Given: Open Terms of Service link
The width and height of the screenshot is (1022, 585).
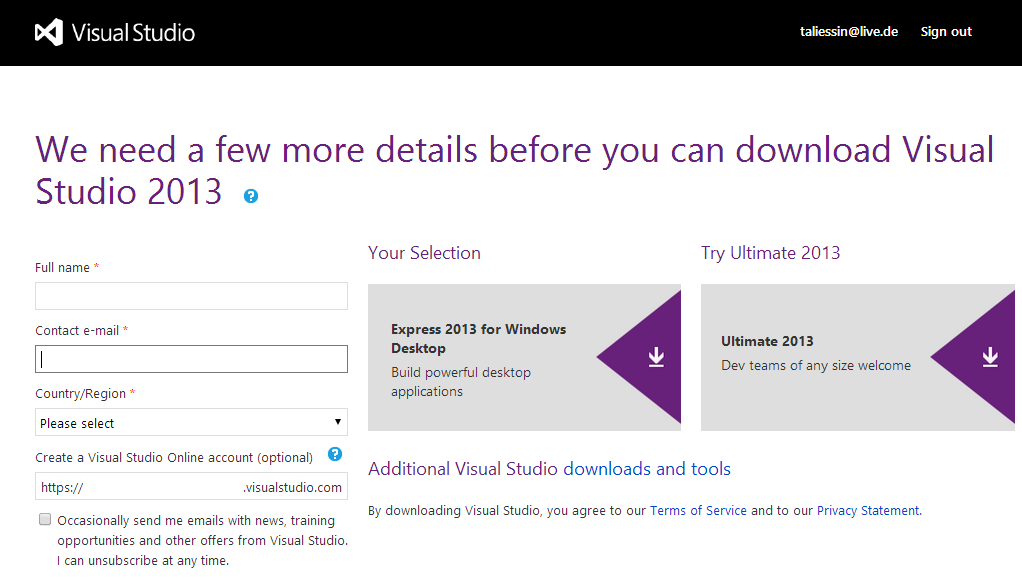Looking at the screenshot, I should 698,511.
